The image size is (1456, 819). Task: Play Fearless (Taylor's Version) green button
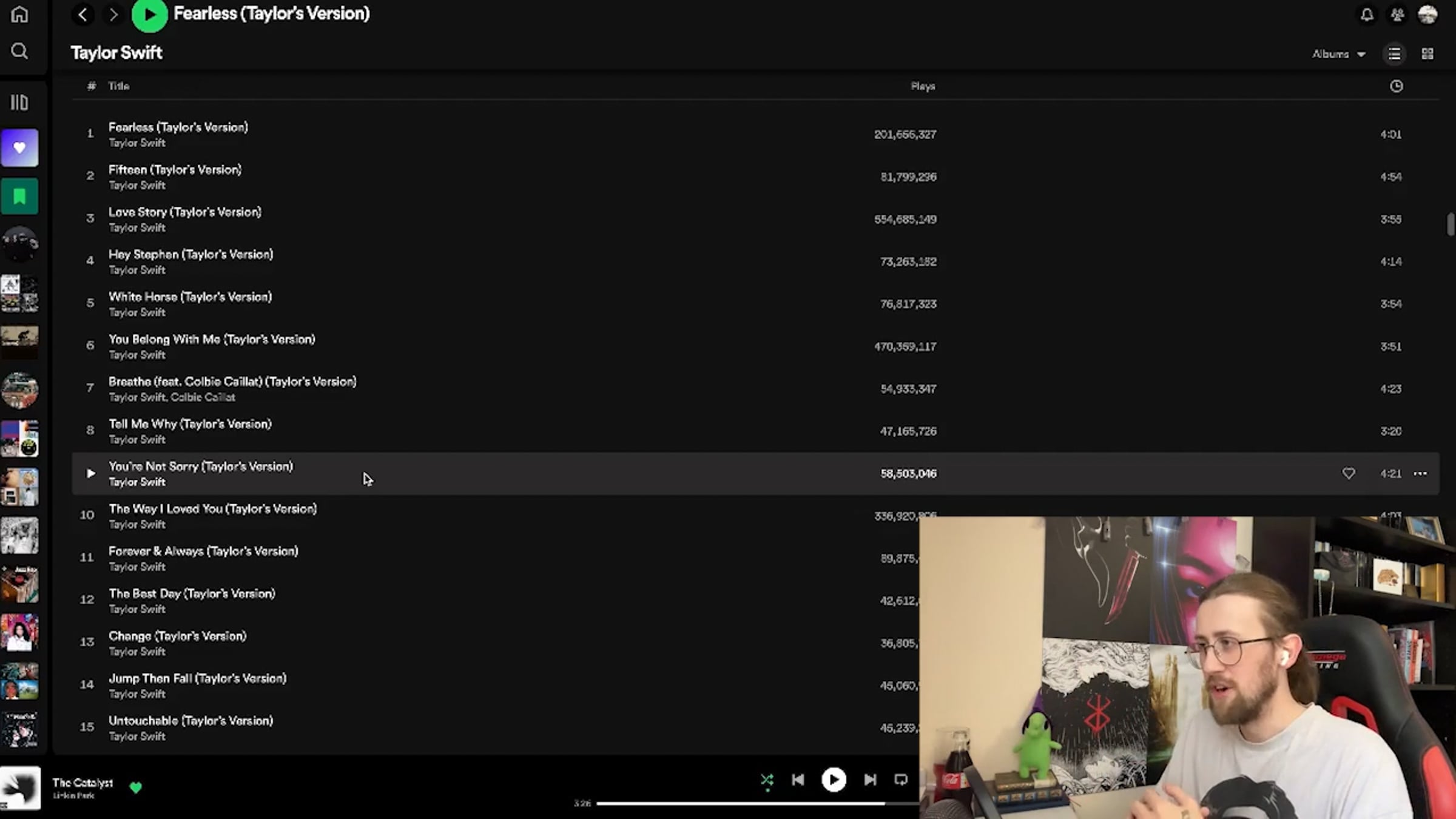click(x=150, y=15)
